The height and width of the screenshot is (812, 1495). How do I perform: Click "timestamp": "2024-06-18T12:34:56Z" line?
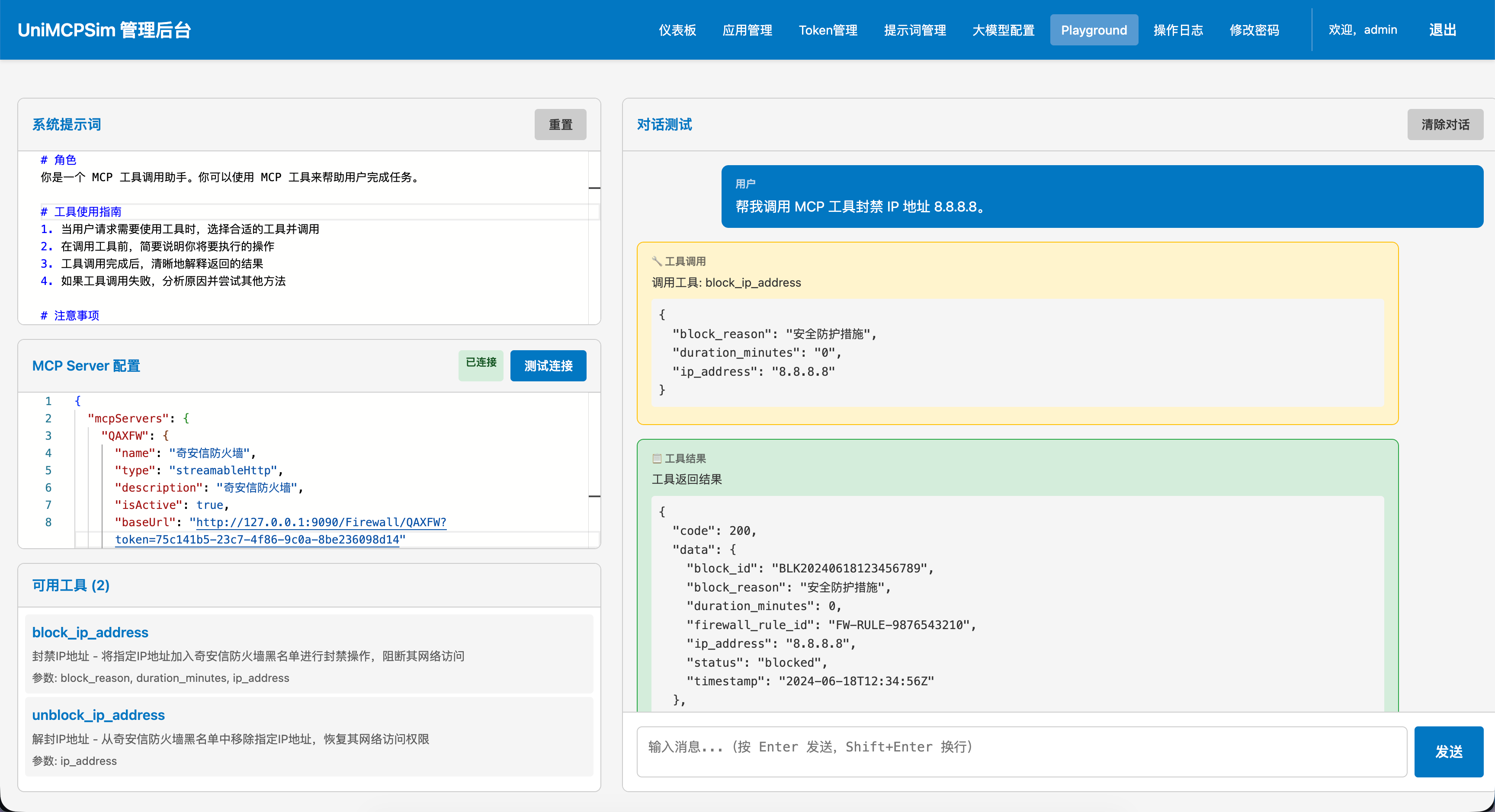click(810, 681)
